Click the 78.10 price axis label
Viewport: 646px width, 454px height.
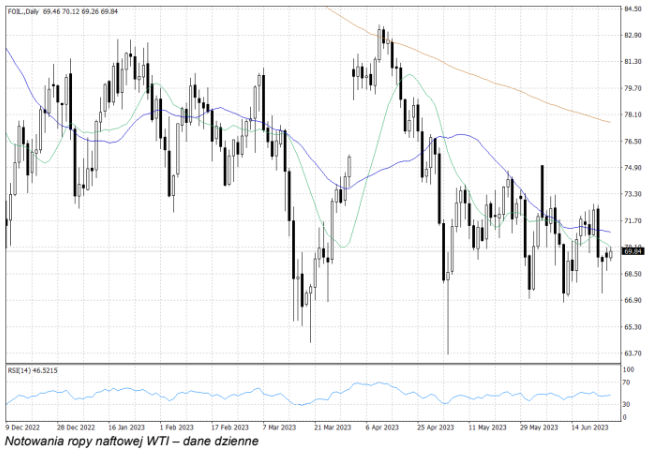633,115
